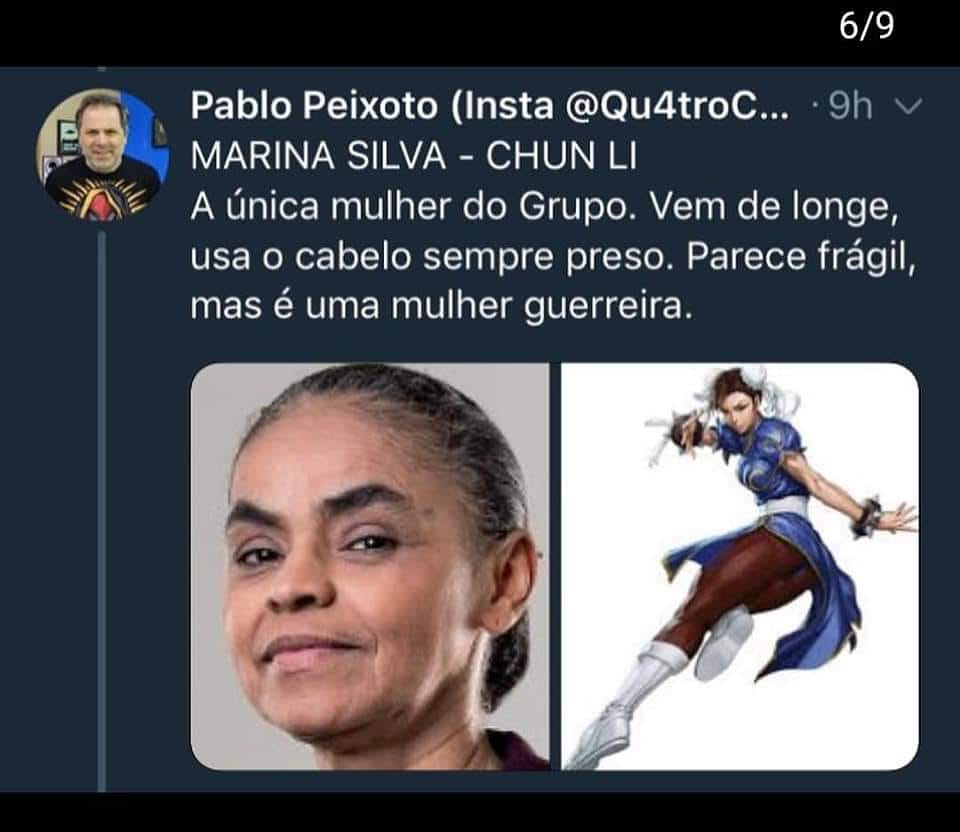The height and width of the screenshot is (832, 960).
Task: Tap the black strip below the images
Action: tap(480, 812)
